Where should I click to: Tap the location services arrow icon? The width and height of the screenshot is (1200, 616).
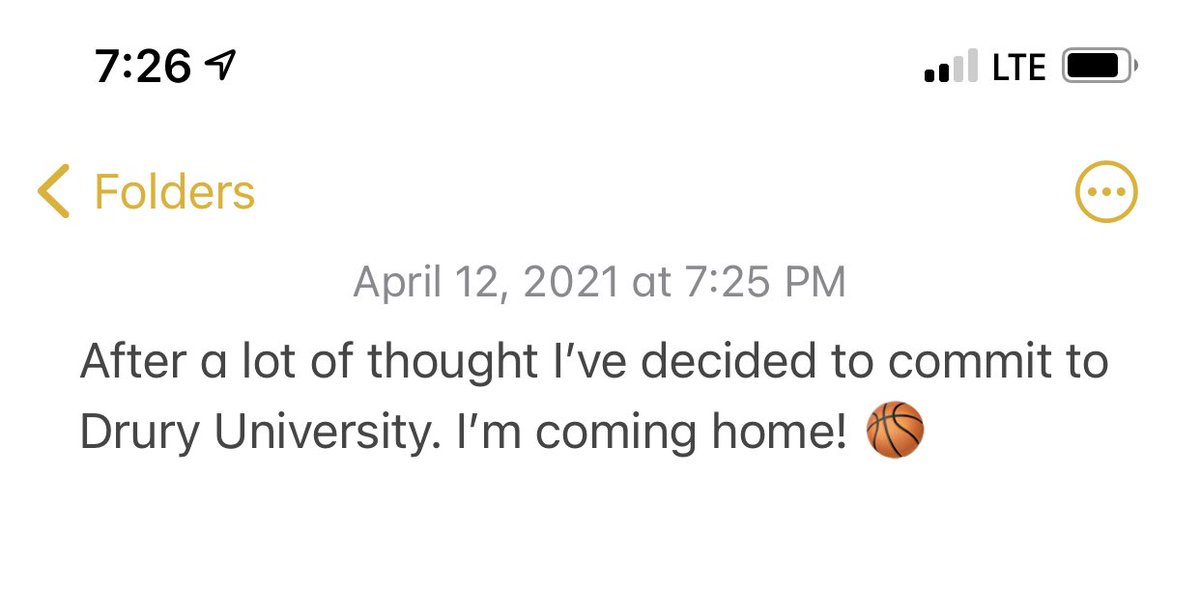(218, 67)
